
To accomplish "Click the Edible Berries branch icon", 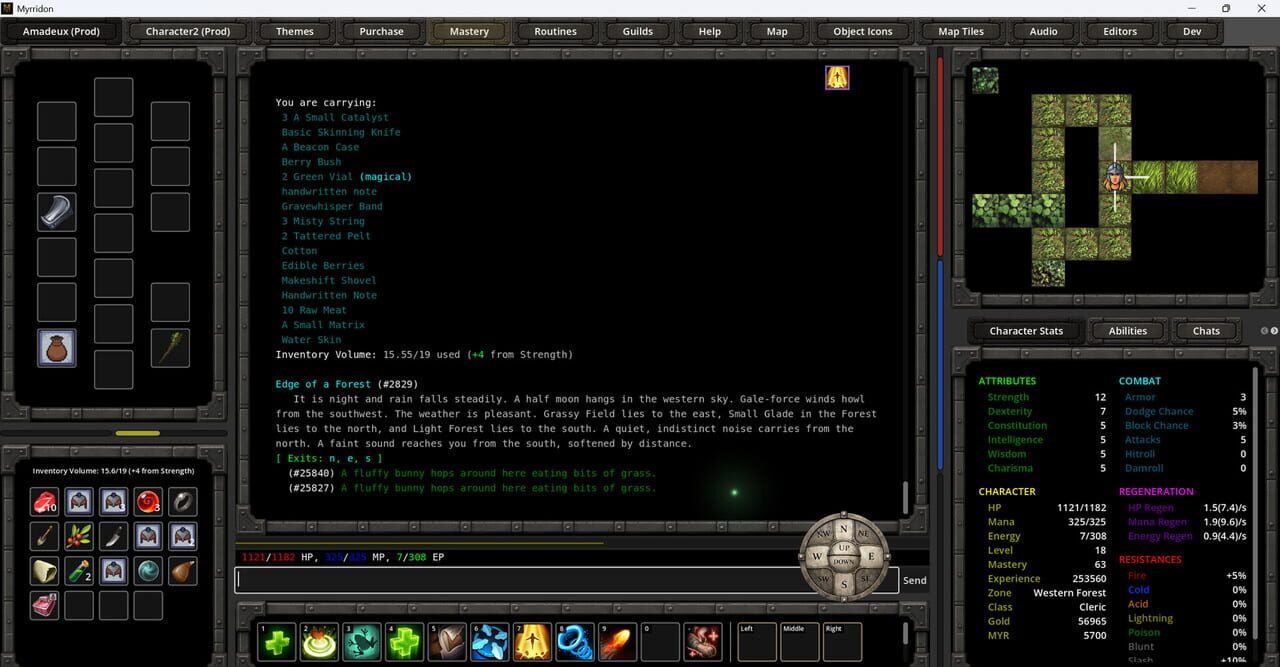I will [x=80, y=537].
